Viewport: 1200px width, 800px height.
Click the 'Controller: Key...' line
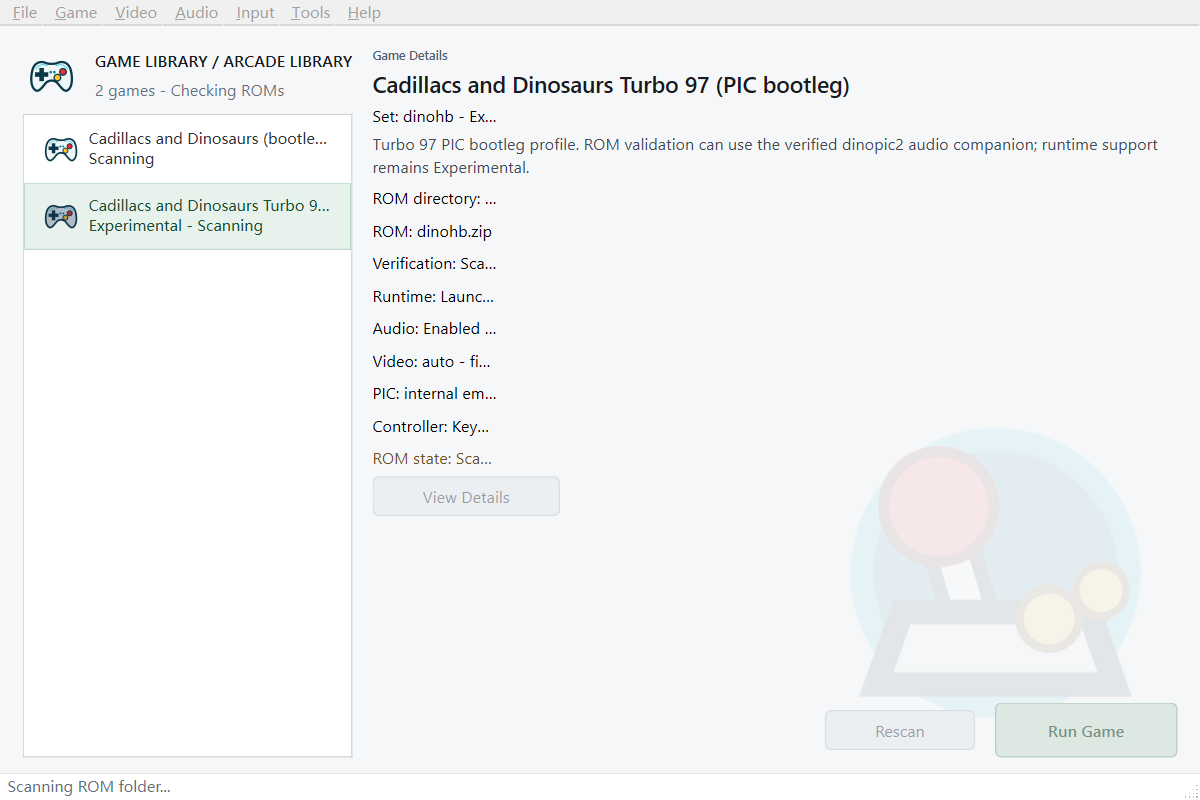(431, 427)
